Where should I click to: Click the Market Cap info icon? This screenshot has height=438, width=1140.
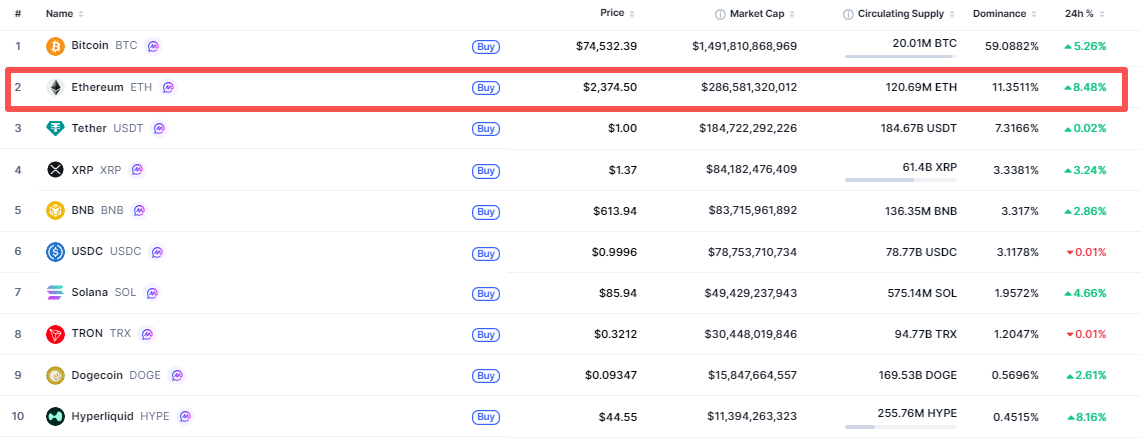pyautogui.click(x=720, y=14)
